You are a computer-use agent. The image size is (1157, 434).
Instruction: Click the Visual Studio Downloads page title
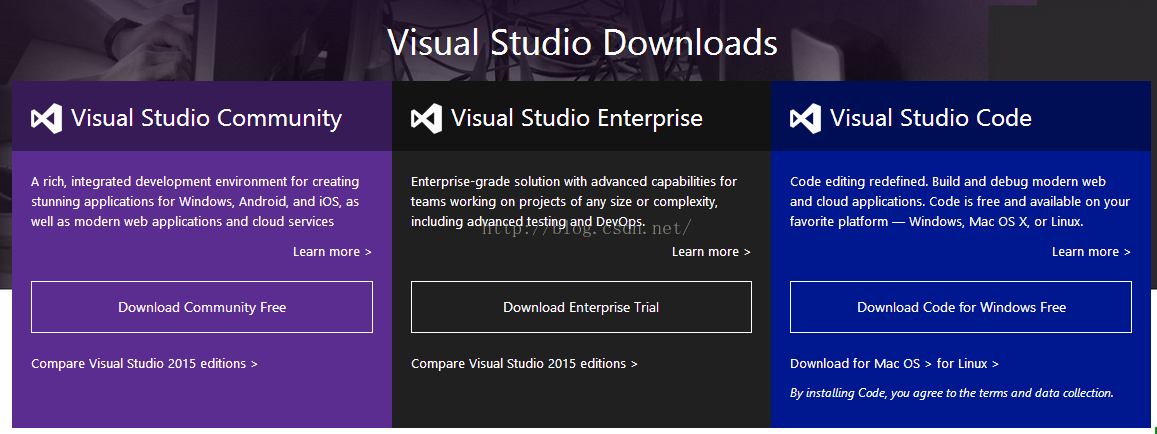582,43
